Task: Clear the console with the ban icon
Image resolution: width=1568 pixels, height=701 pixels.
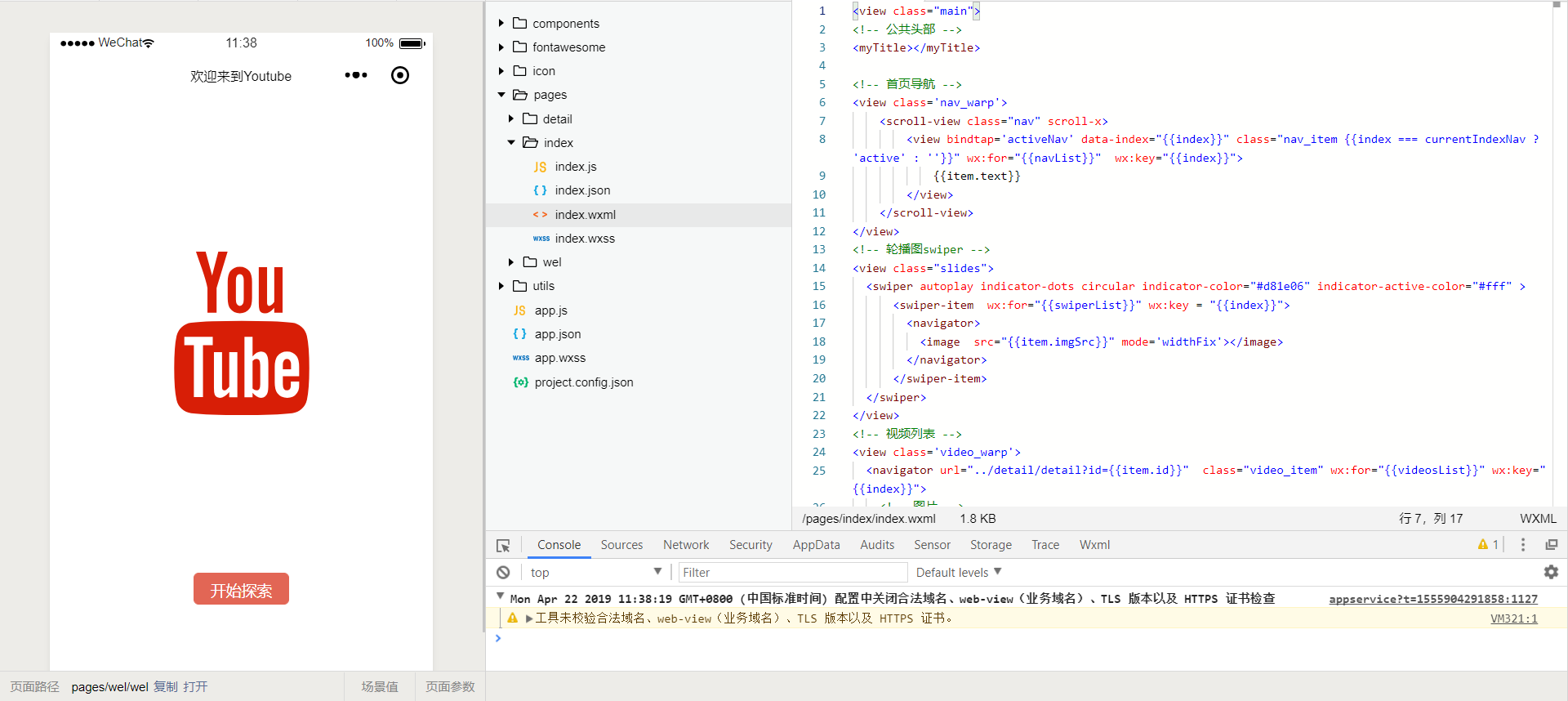Action: pos(503,573)
